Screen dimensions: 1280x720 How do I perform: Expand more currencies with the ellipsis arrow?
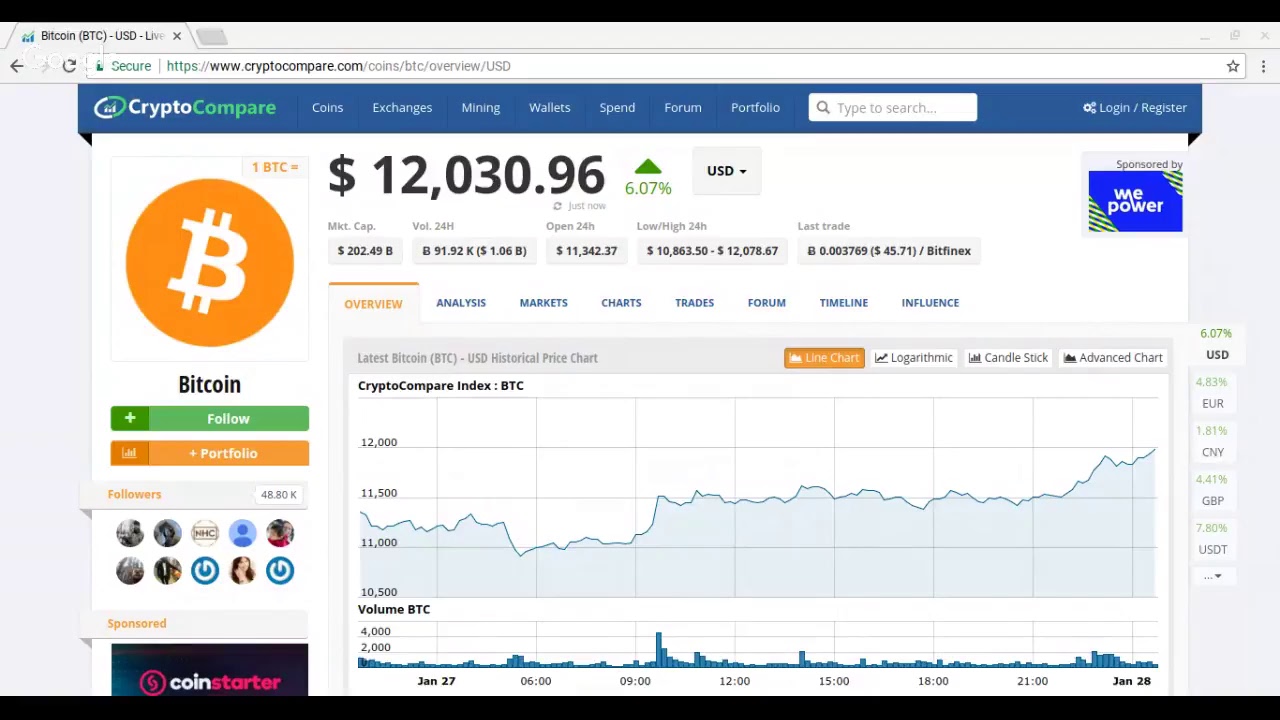(x=1213, y=576)
